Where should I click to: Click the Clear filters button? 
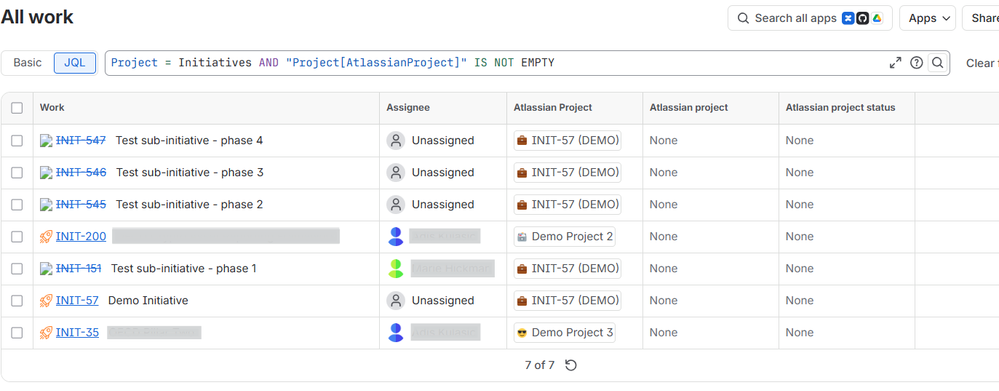point(982,63)
